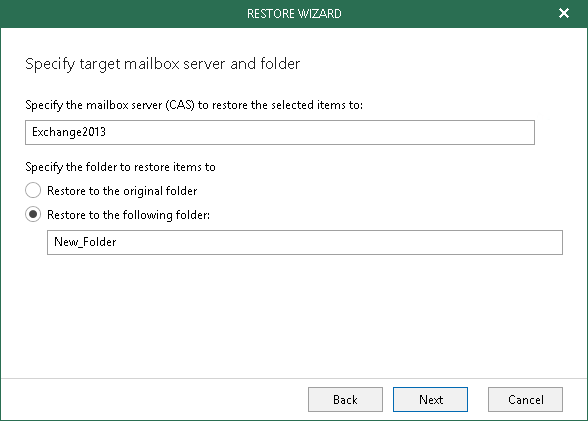Click the blank dialog area below the folder field
This screenshot has height=421, width=588.
coord(294,315)
